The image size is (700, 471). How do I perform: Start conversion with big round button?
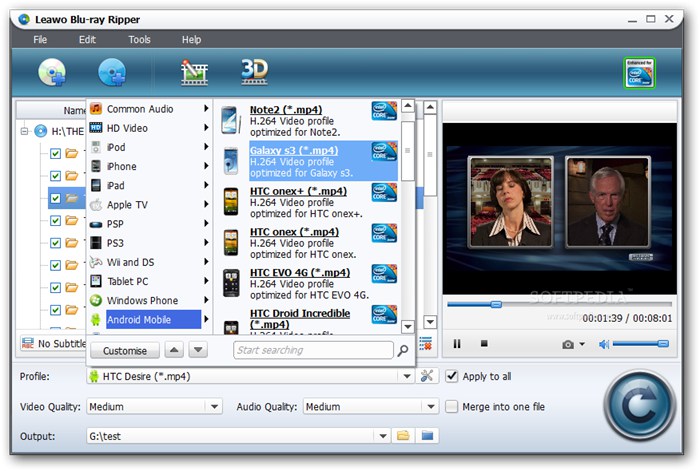(639, 405)
